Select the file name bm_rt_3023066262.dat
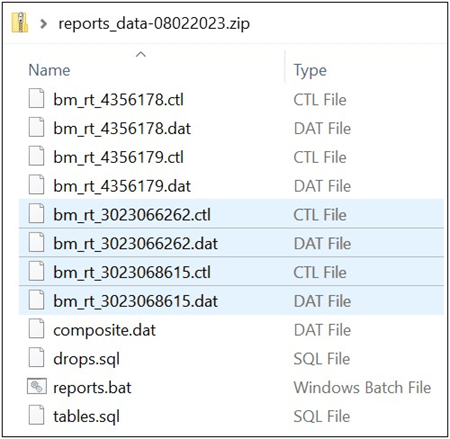The height and width of the screenshot is (439, 450). (136, 244)
